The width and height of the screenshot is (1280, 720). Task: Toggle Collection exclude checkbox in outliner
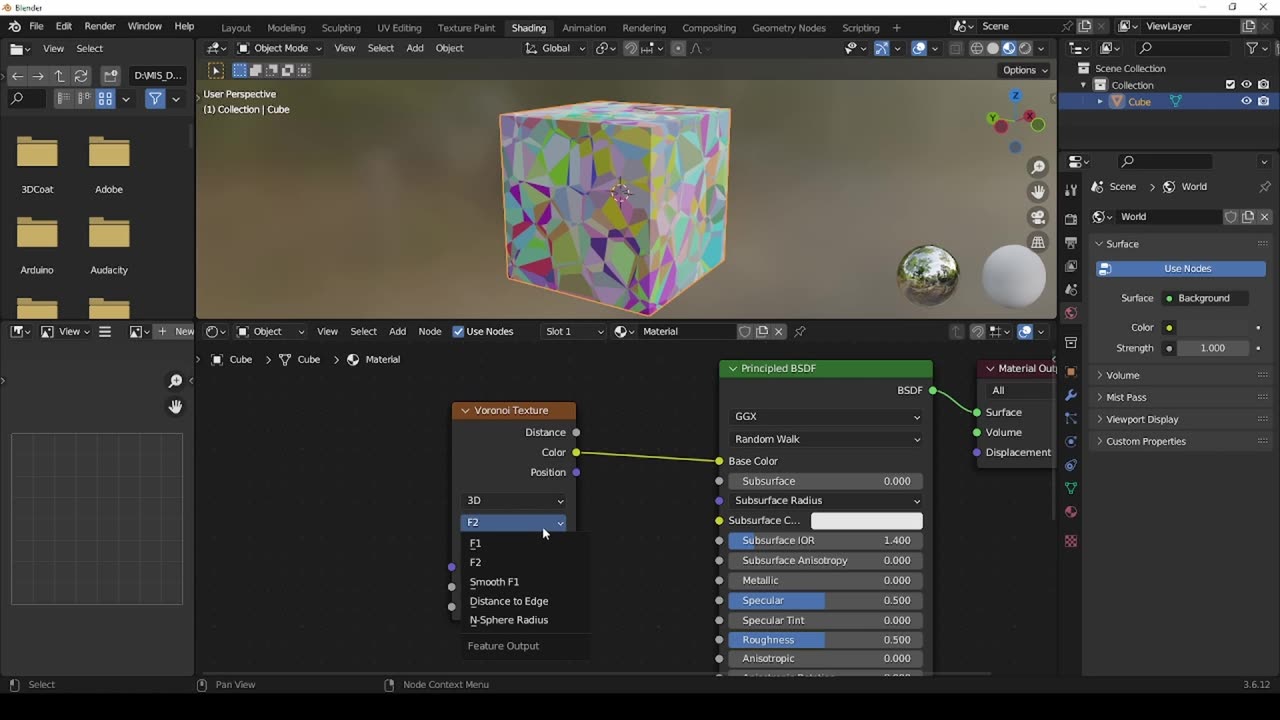click(1231, 85)
